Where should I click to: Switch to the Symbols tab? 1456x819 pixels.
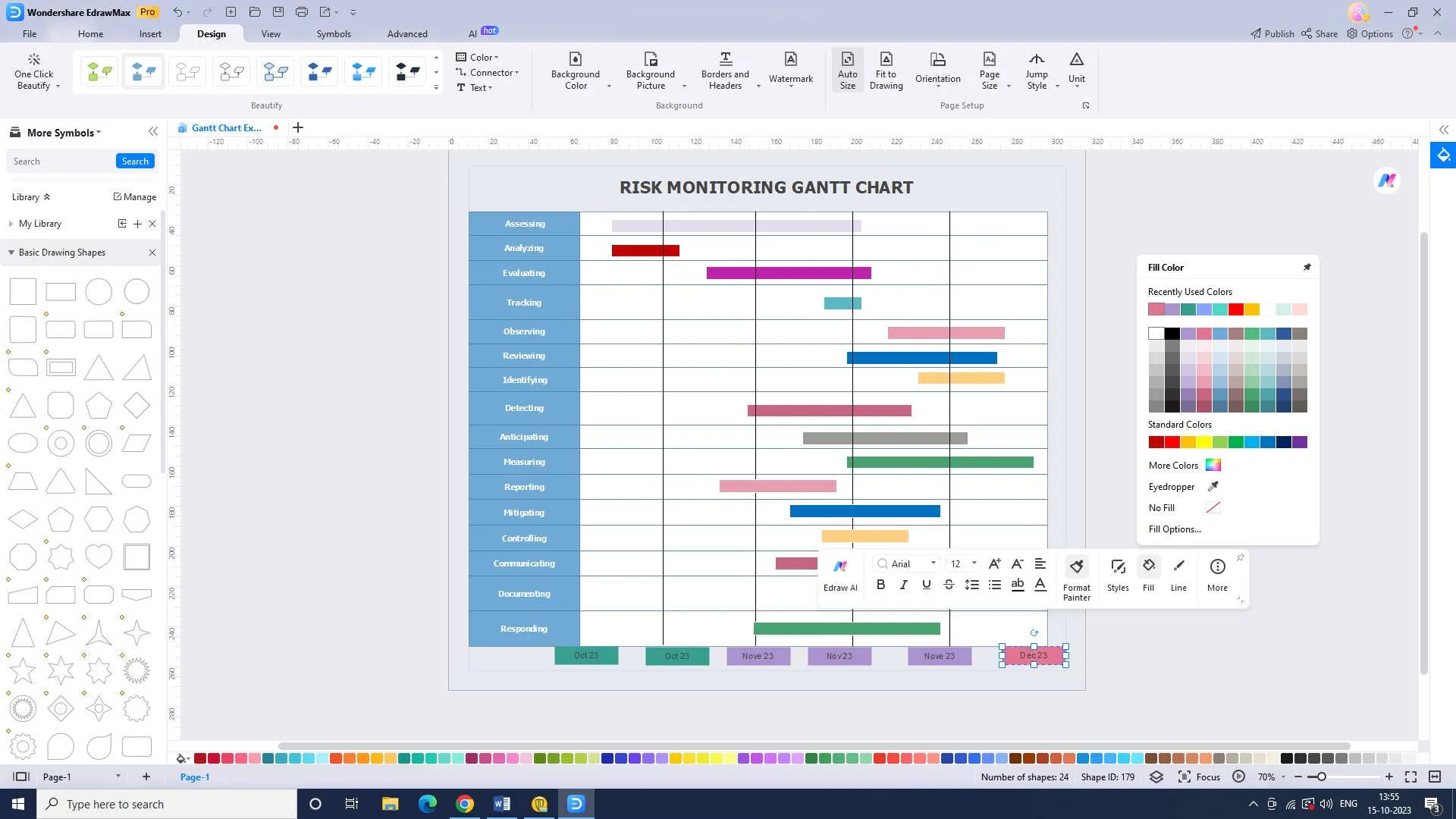pyautogui.click(x=334, y=33)
